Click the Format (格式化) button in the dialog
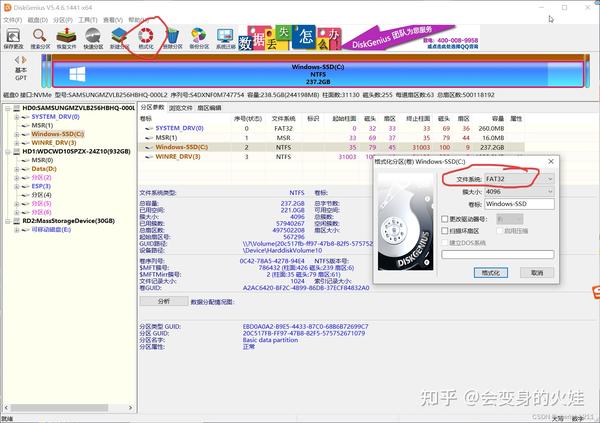This screenshot has height=423, width=600. [491, 273]
